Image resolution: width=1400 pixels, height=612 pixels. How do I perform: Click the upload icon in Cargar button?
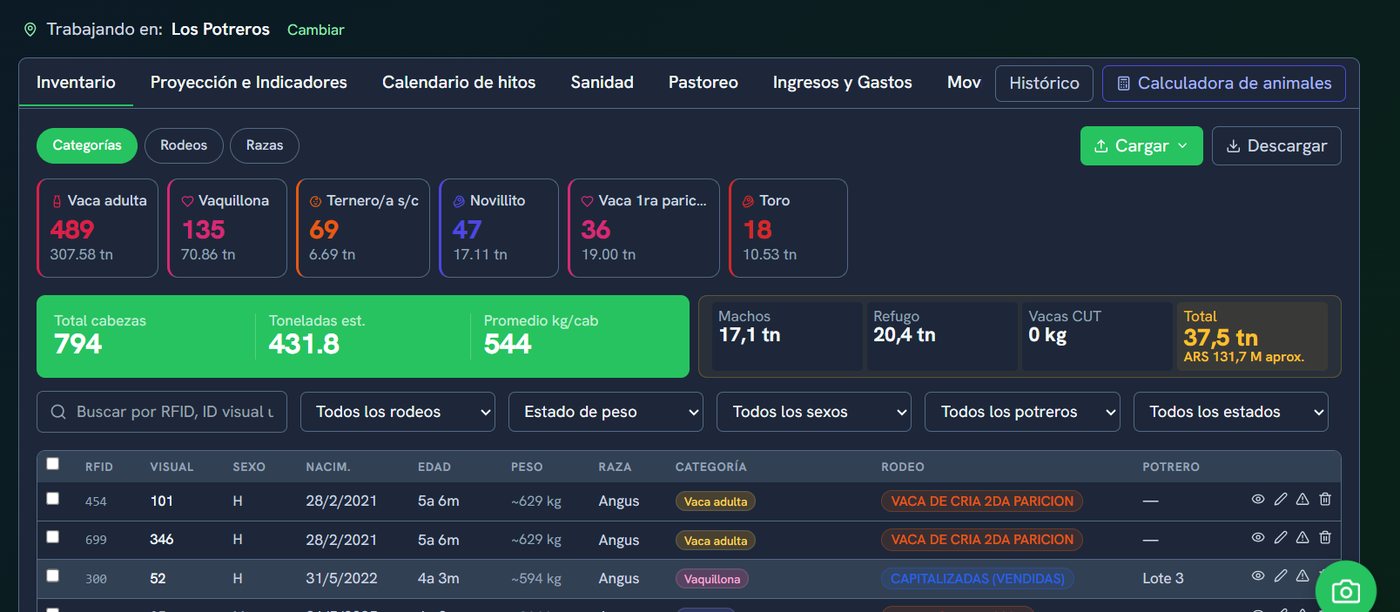(1101, 146)
